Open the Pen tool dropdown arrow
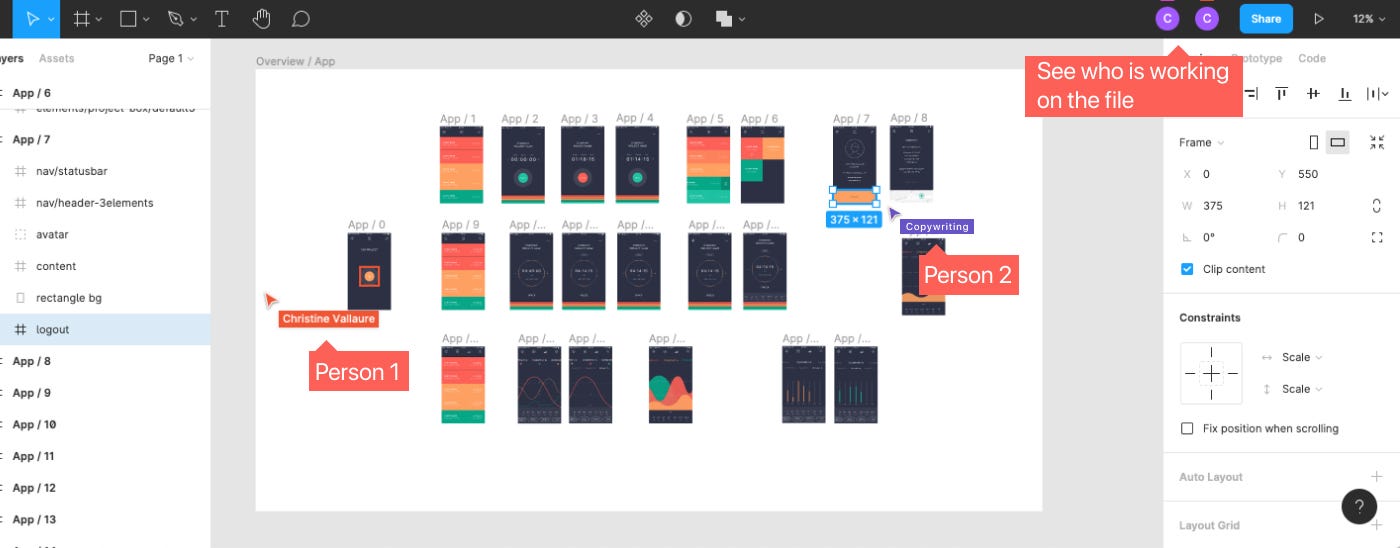The height and width of the screenshot is (548, 1400). pos(195,19)
